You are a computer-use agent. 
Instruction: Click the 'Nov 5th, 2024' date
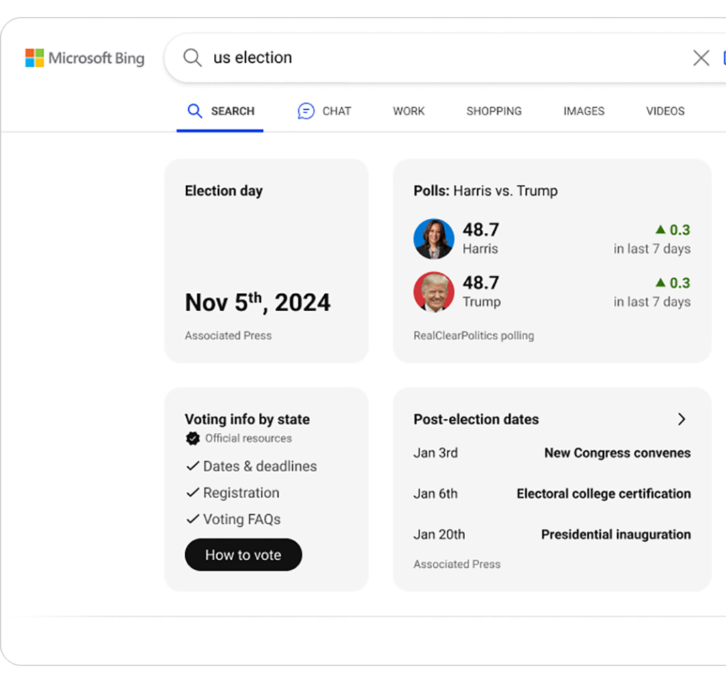pos(257,302)
